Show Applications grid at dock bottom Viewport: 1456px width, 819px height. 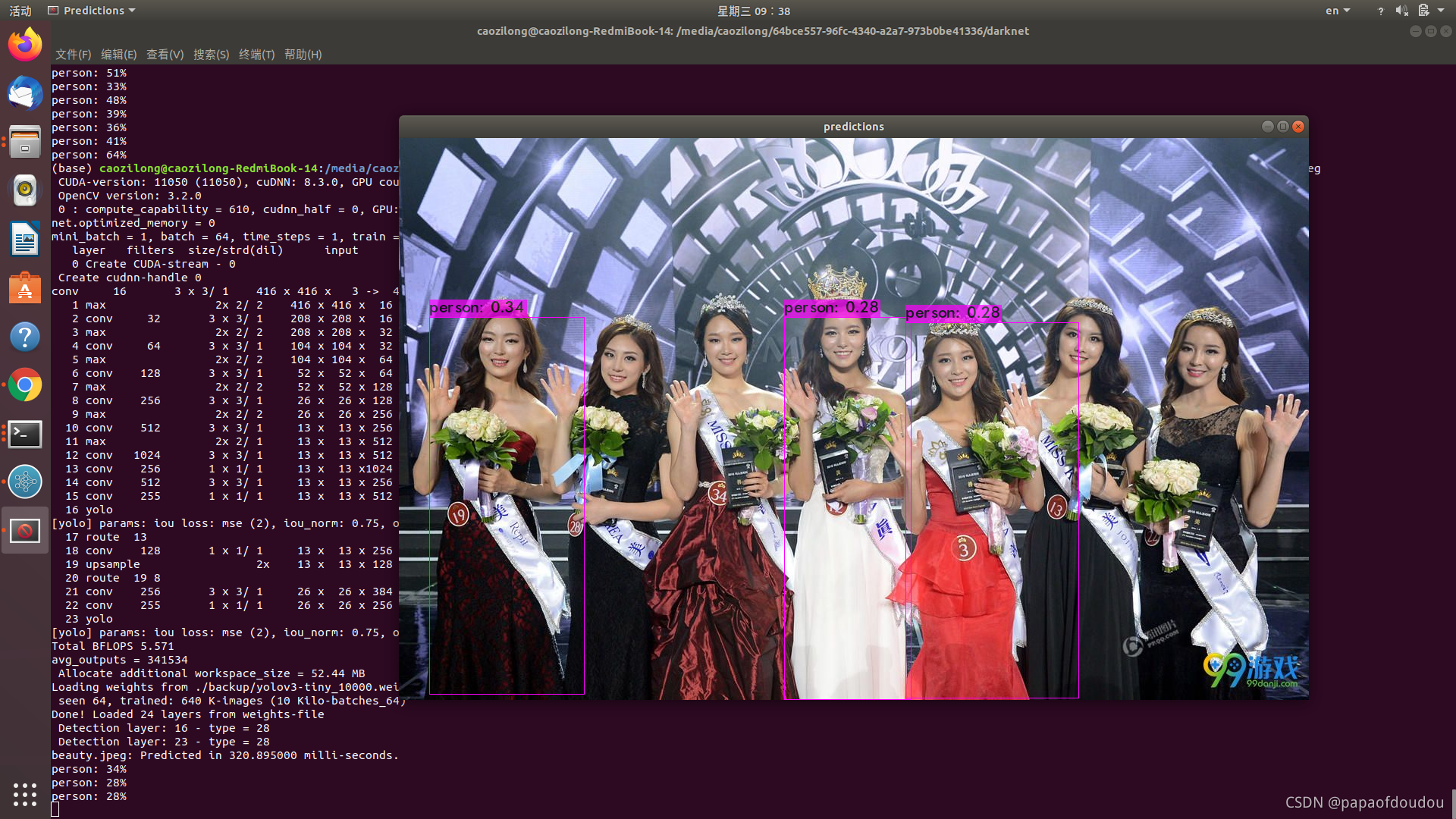pos(25,794)
